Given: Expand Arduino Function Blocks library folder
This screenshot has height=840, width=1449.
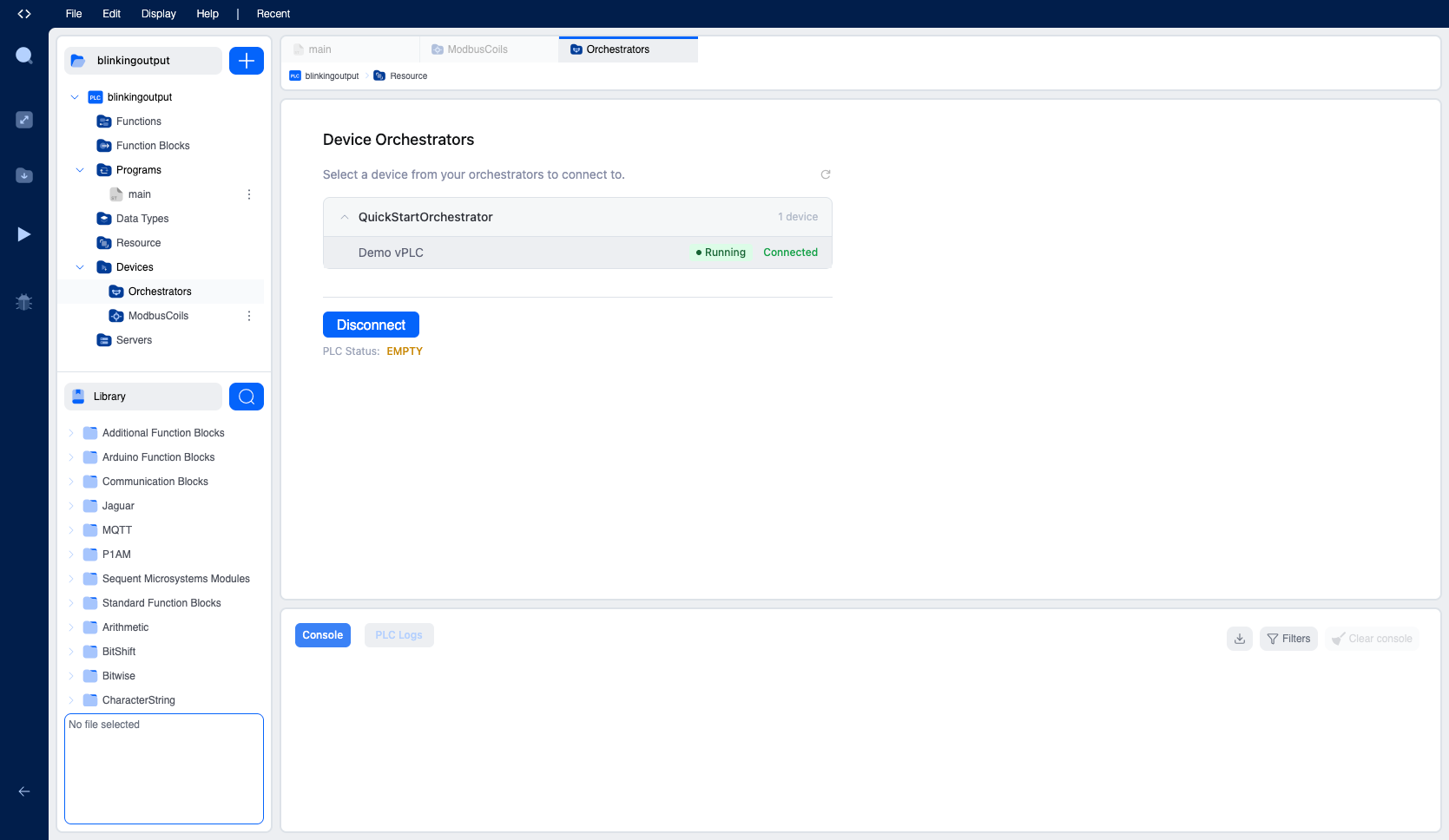Looking at the screenshot, I should pyautogui.click(x=71, y=457).
